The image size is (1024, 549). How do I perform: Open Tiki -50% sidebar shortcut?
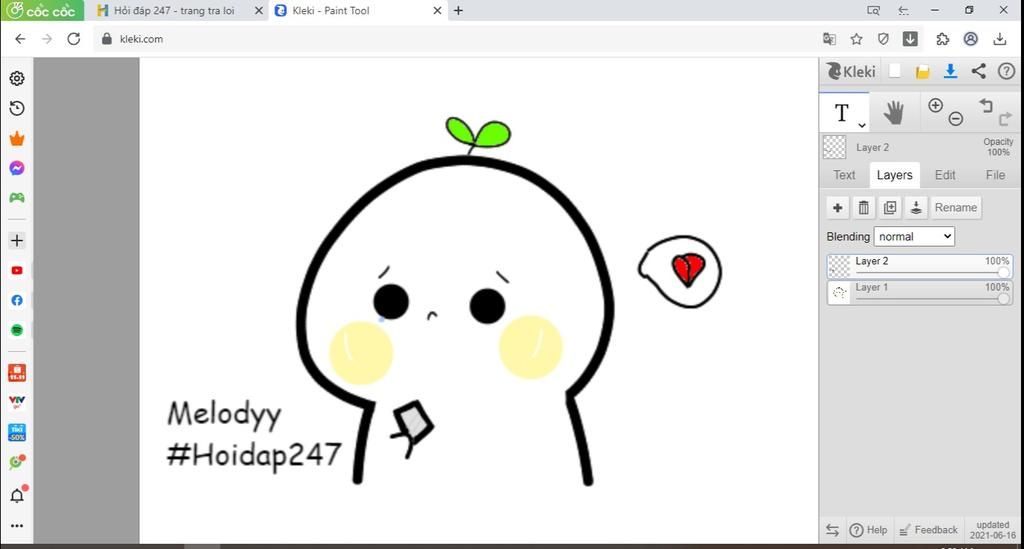pyautogui.click(x=17, y=432)
